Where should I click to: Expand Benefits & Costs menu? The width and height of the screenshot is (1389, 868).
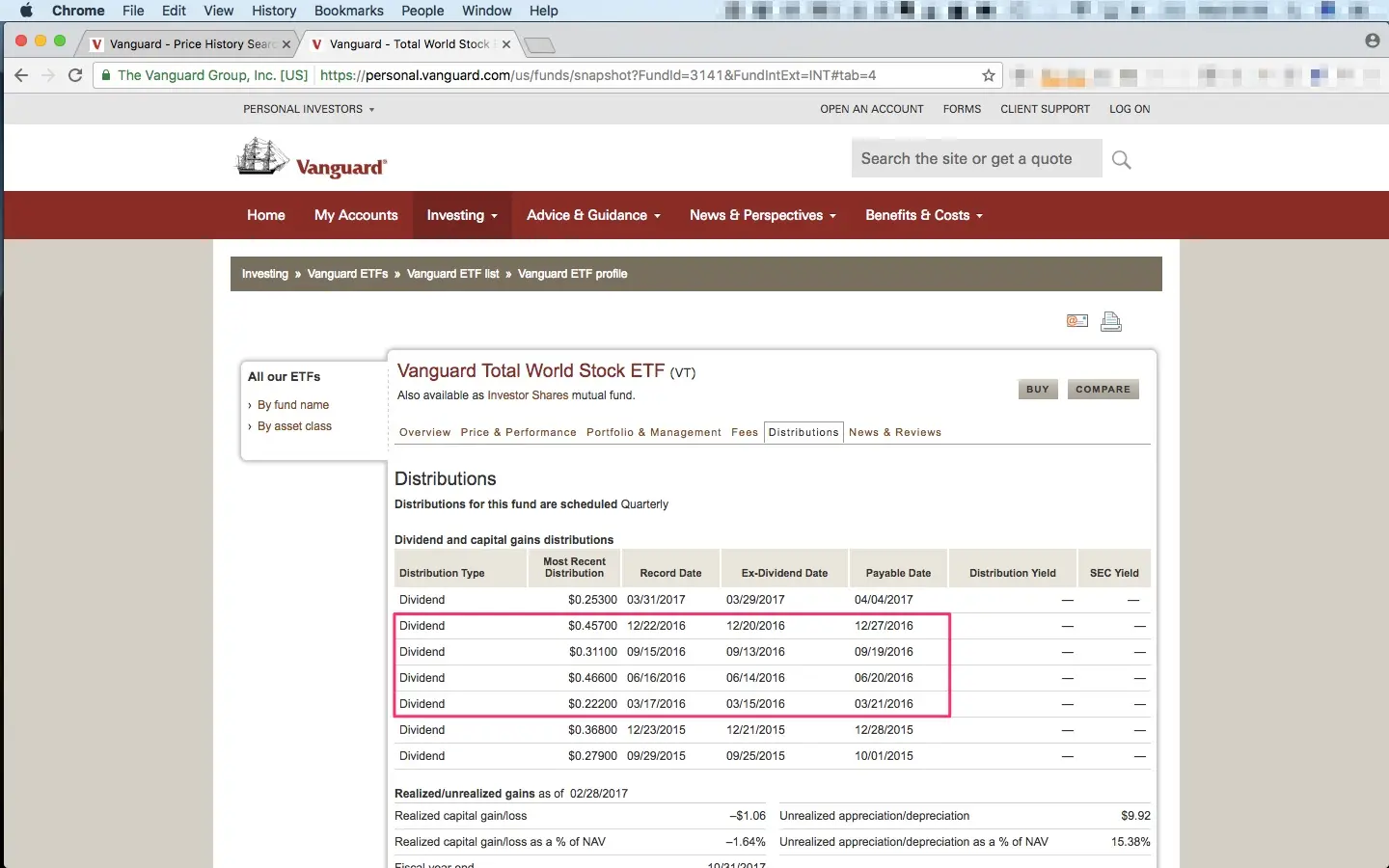[924, 215]
